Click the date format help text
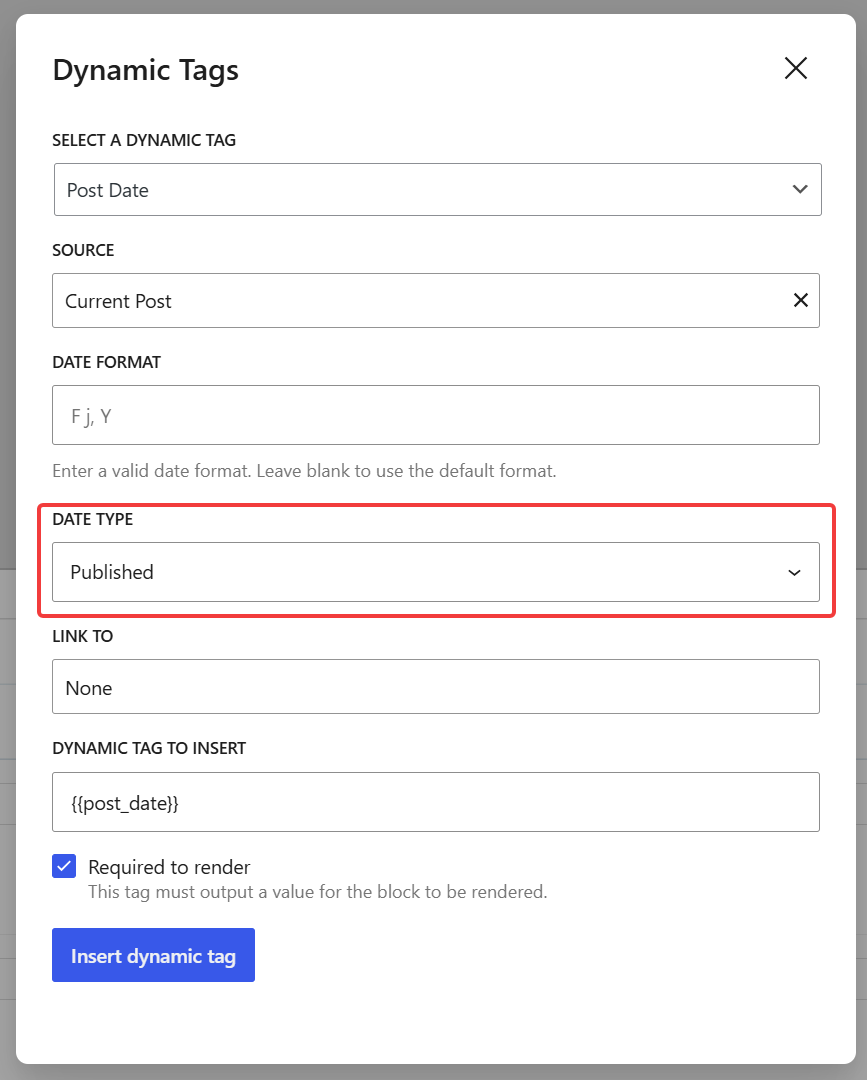 [x=304, y=471]
